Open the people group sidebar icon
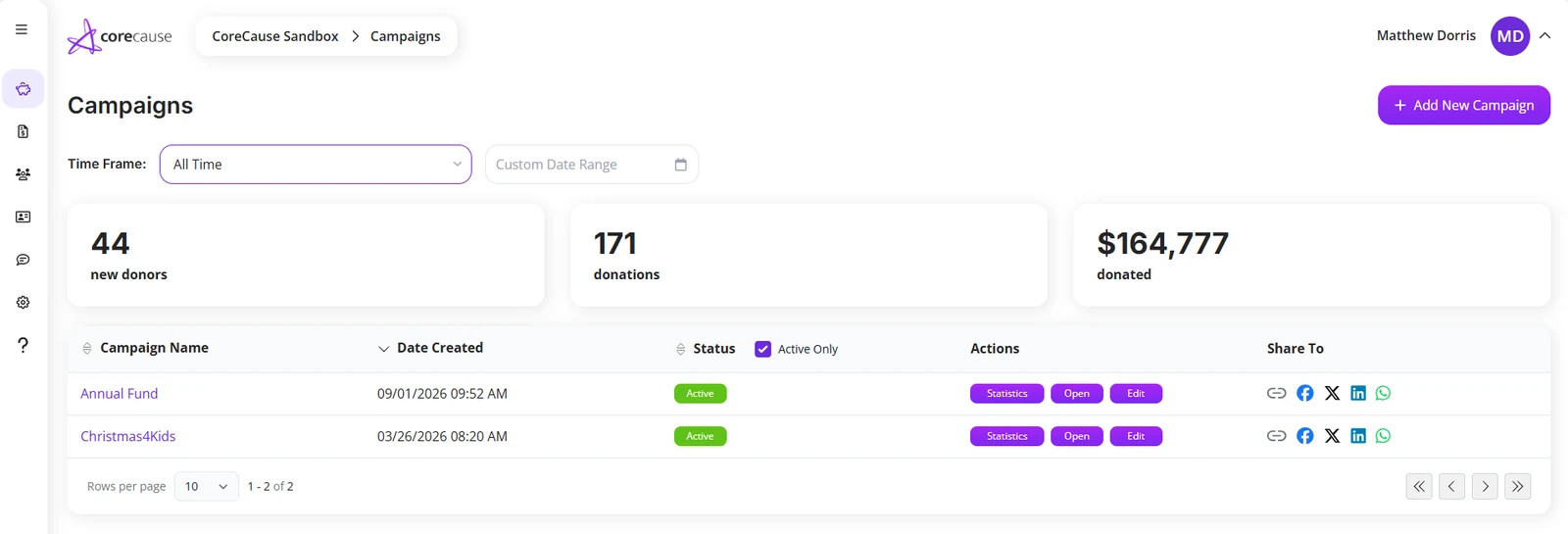The height and width of the screenshot is (534, 1568). click(23, 174)
